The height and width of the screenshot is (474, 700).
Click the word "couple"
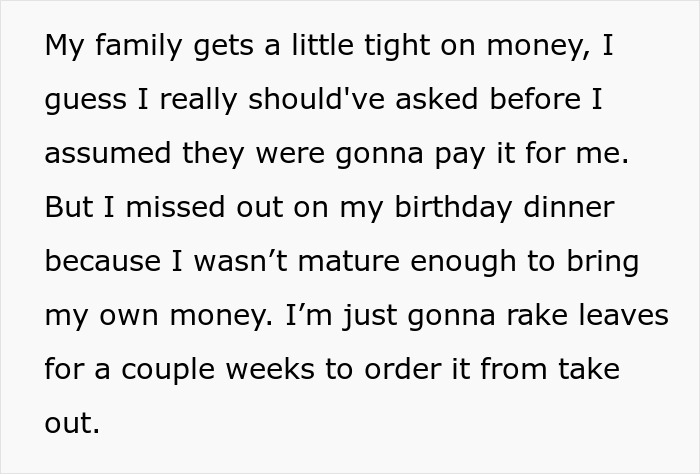tap(162, 368)
